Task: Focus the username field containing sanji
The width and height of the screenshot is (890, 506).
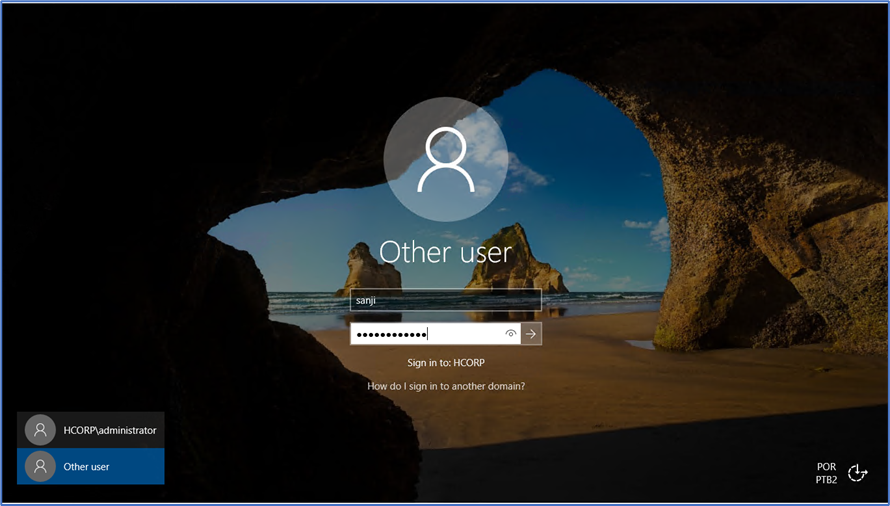Action: click(446, 300)
